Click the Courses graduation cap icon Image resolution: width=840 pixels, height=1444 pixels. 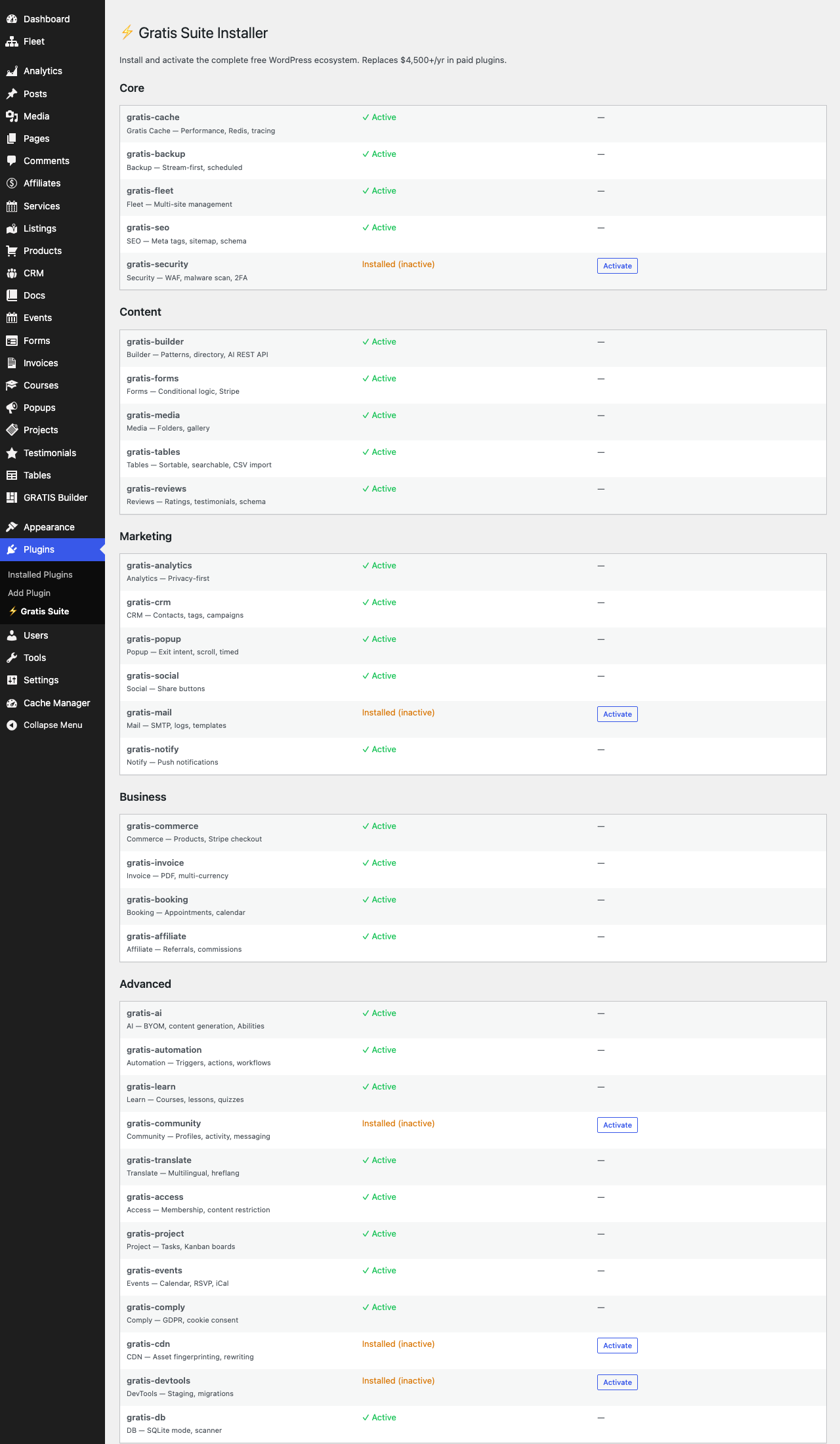tap(12, 385)
